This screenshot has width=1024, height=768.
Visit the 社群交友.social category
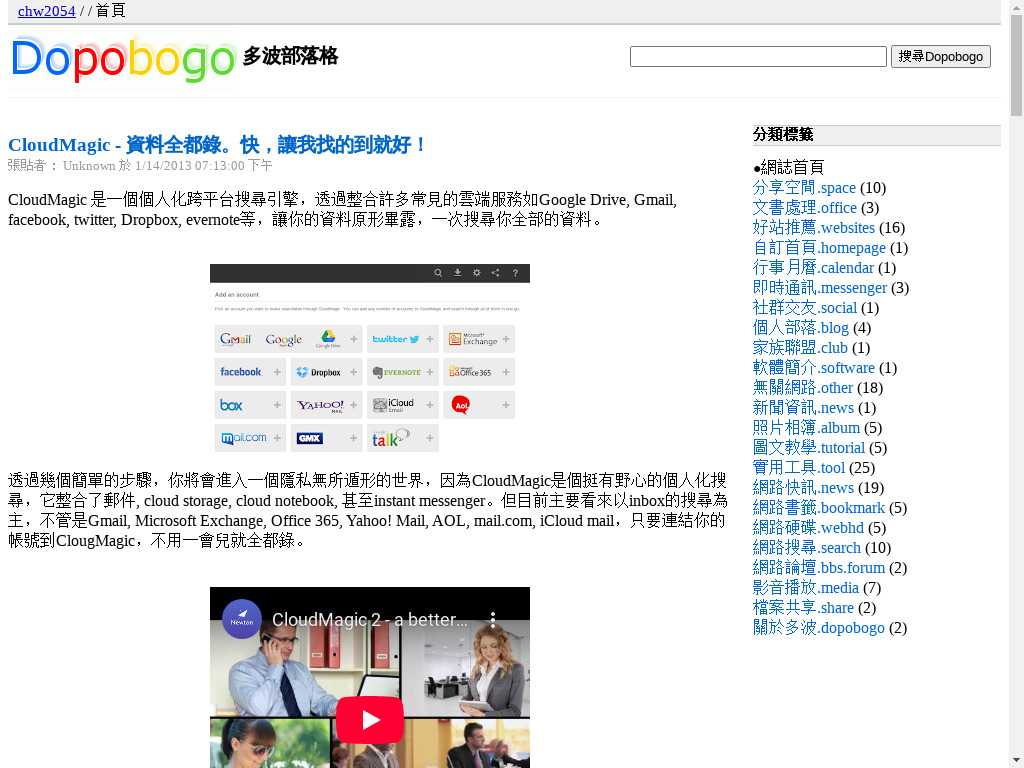click(805, 308)
